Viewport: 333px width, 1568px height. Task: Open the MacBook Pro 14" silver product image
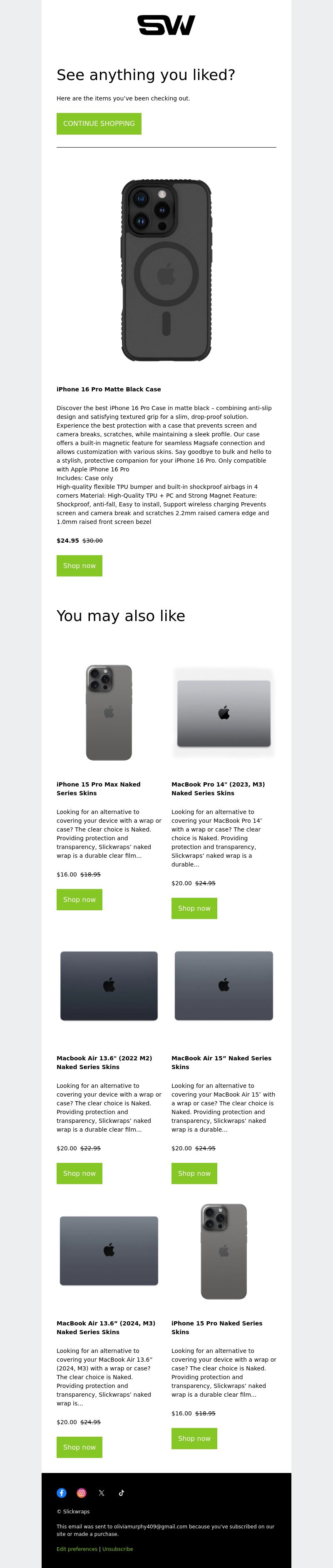224,713
